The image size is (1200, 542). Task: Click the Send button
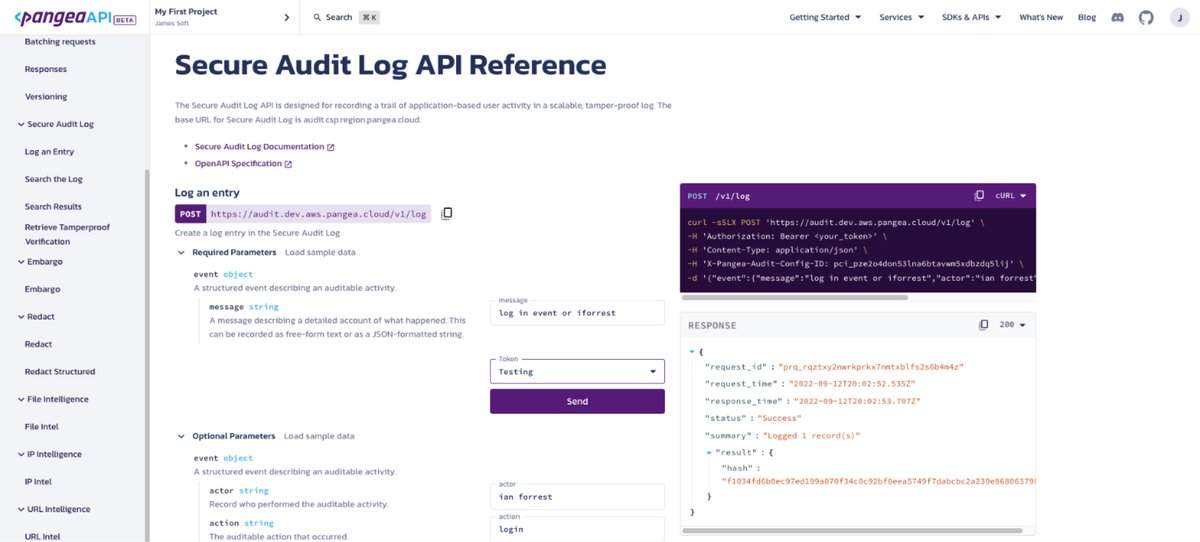pyautogui.click(x=577, y=401)
